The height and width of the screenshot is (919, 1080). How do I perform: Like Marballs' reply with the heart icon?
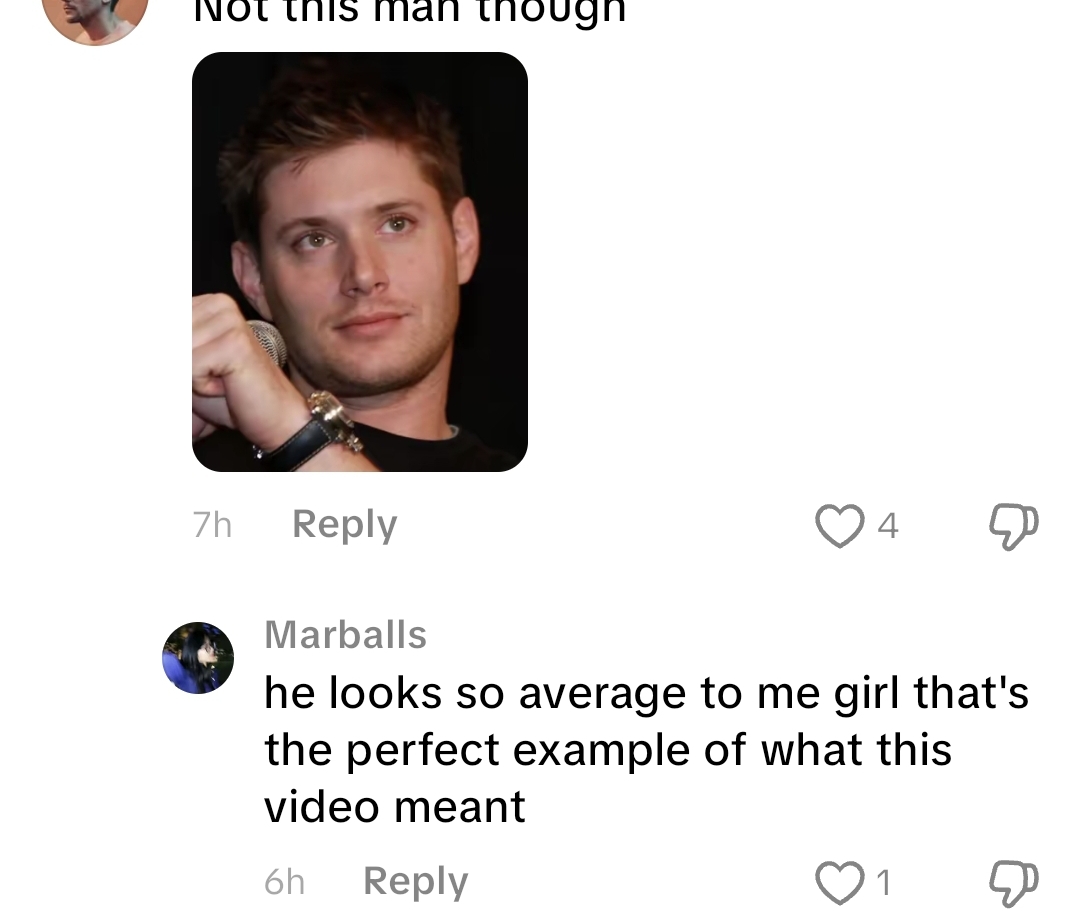point(840,882)
